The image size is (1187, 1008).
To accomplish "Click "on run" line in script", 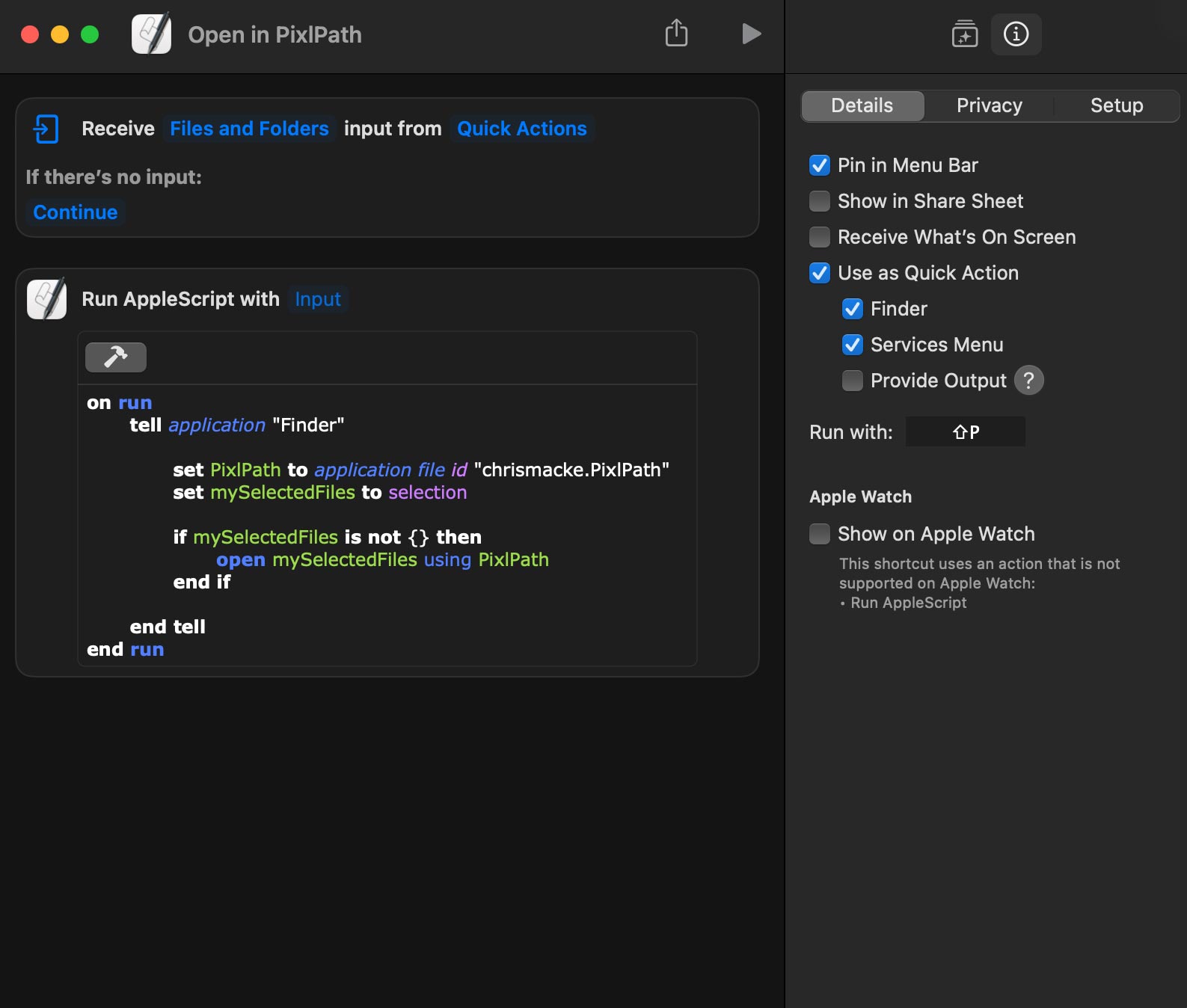I will tap(120, 402).
